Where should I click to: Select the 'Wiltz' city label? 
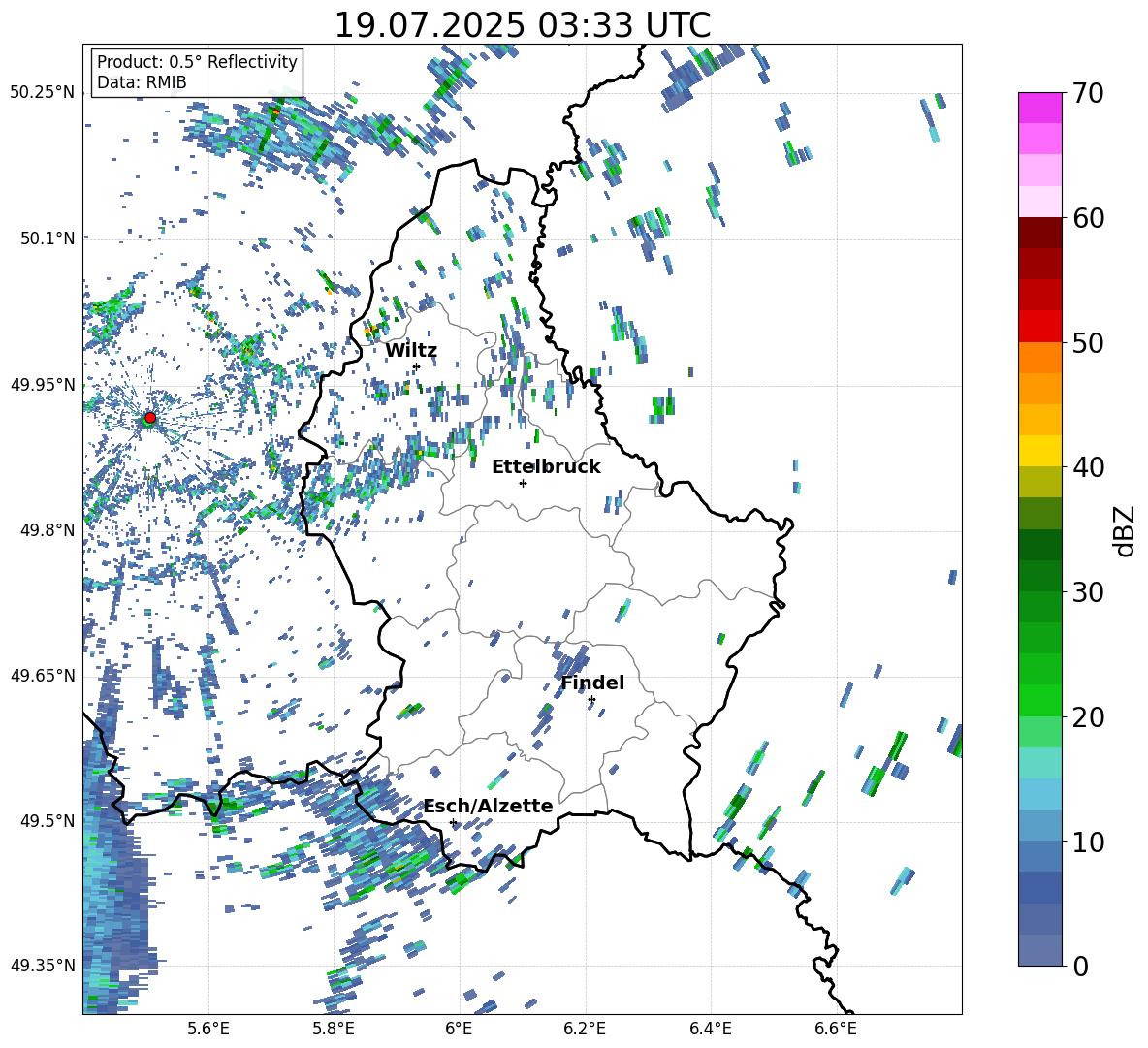coord(411,351)
